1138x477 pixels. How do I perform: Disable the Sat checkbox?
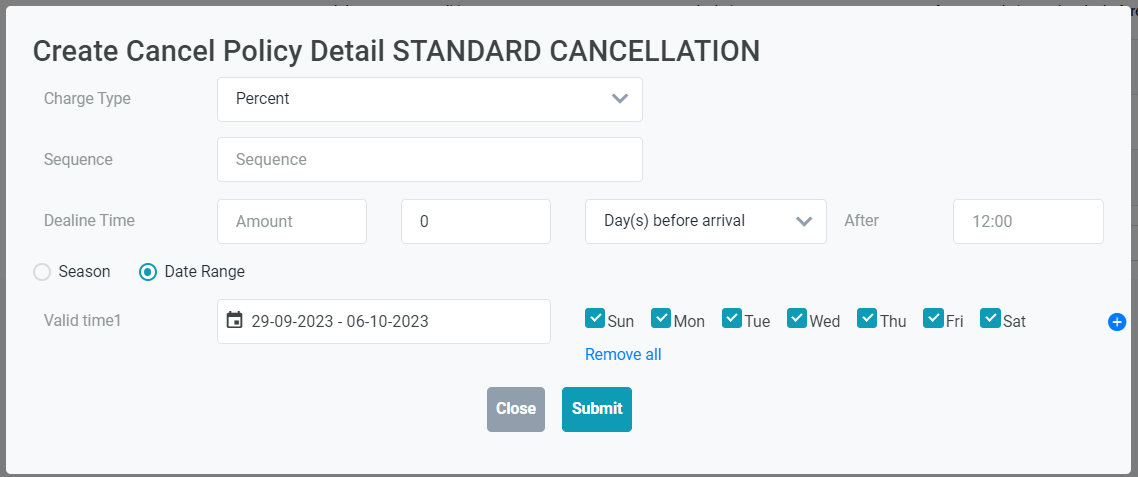coord(991,319)
